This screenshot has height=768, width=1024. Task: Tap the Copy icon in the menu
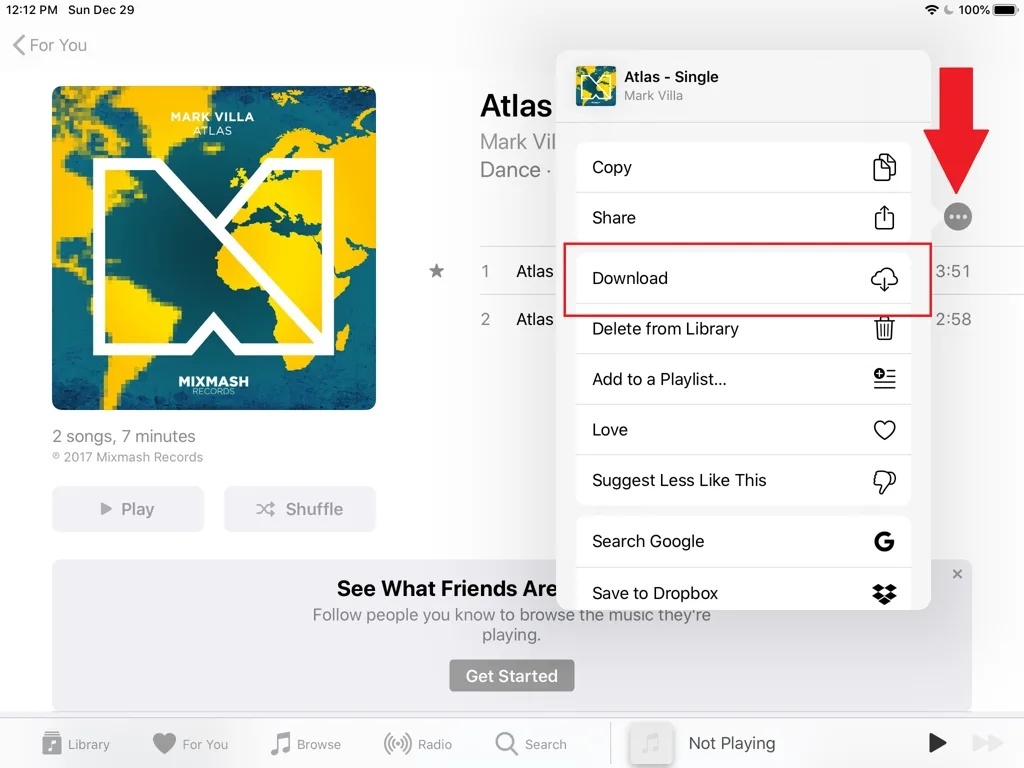coord(884,167)
